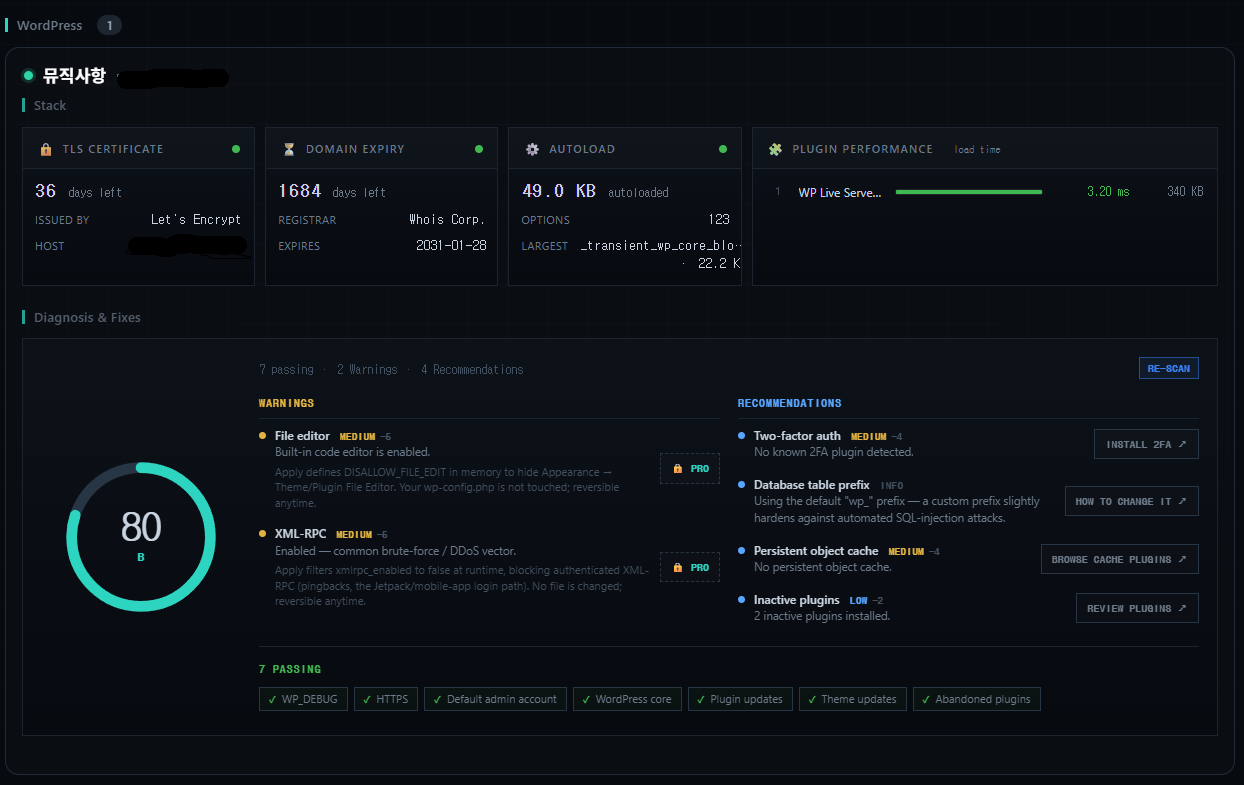Click the WP Live Server load time bar
The image size is (1244, 785).
(969, 192)
